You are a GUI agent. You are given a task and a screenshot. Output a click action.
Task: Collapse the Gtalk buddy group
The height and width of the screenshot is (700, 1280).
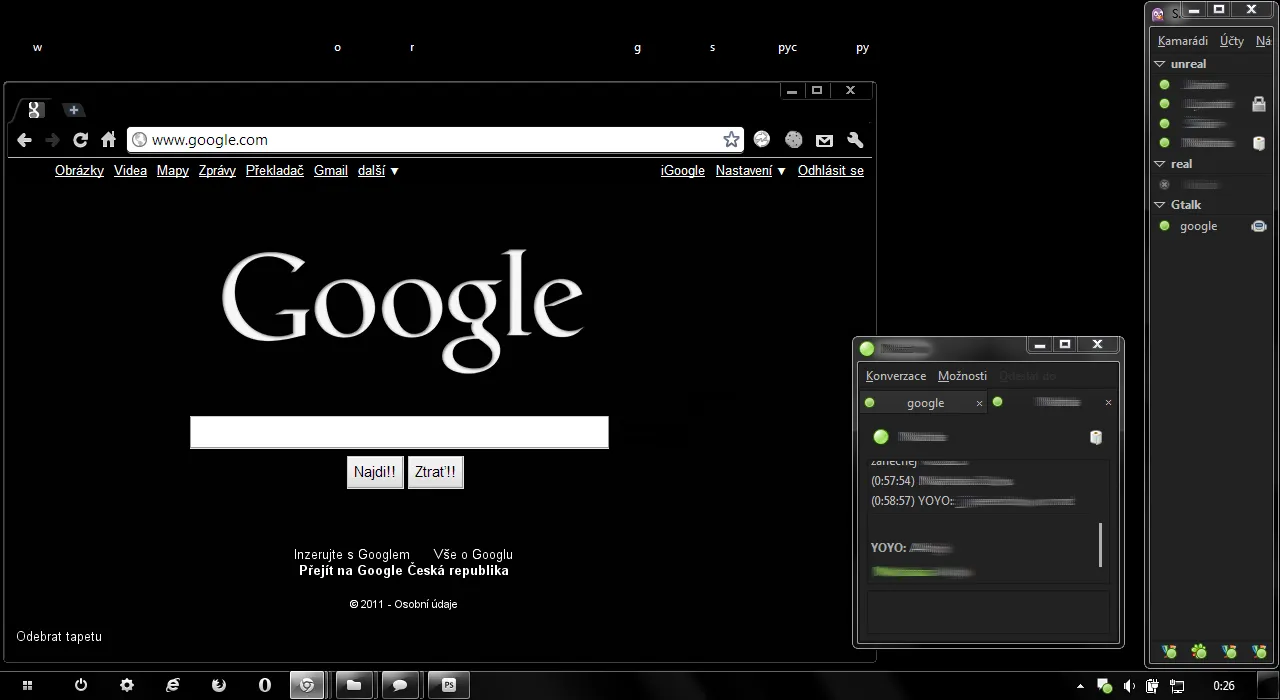point(1160,205)
